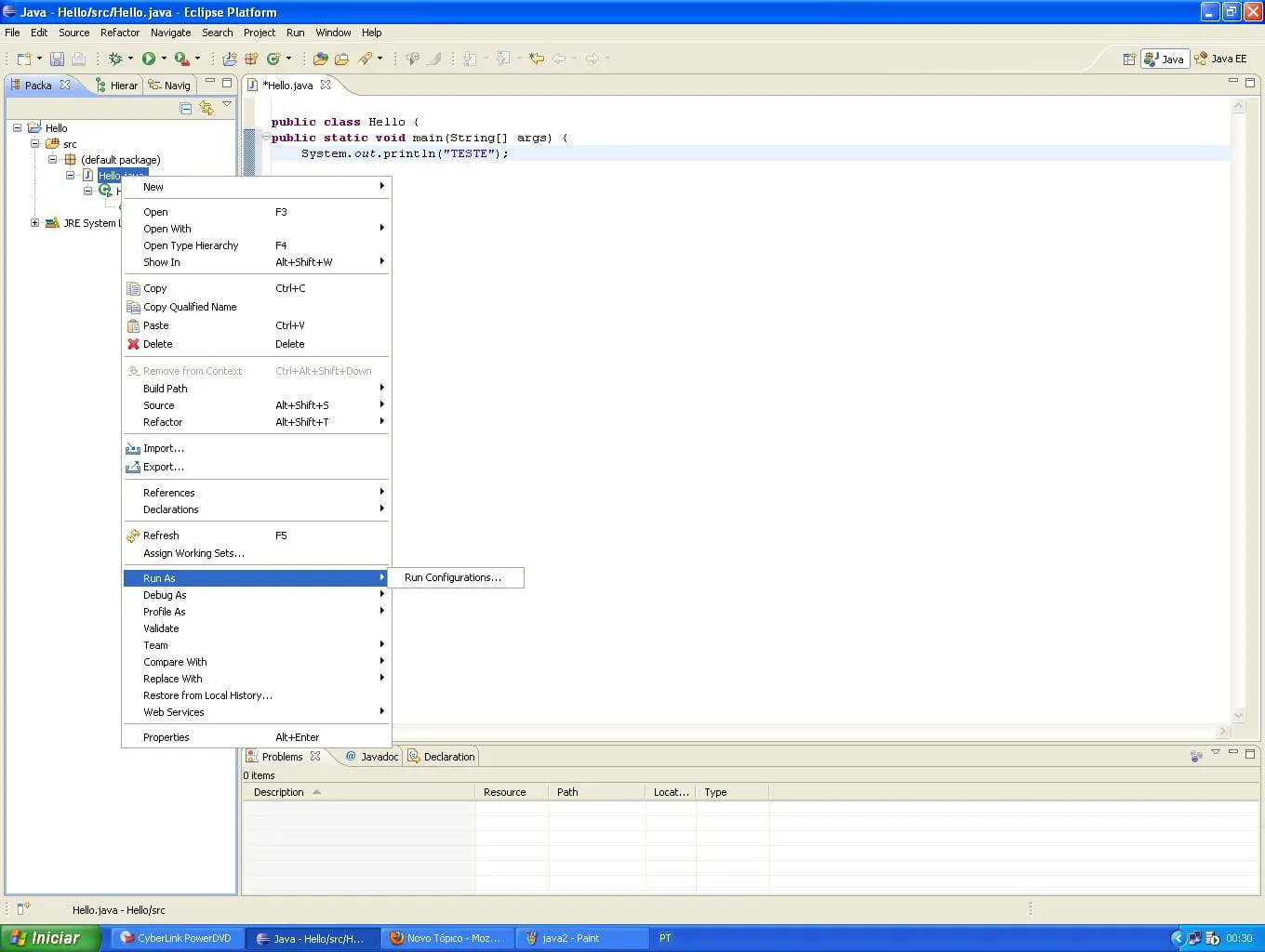
Task: Click the Save floppy disk icon
Action: point(57,59)
